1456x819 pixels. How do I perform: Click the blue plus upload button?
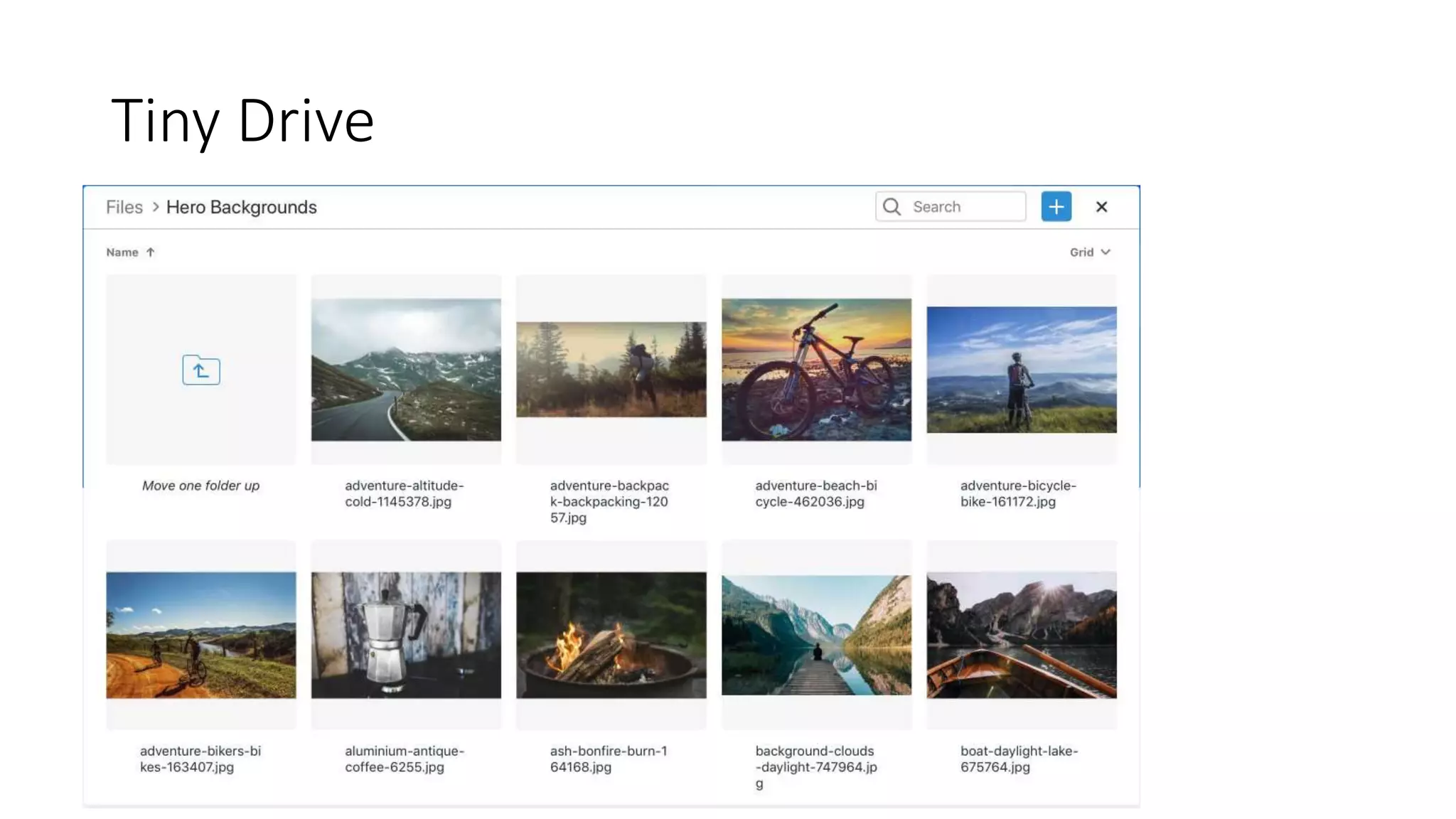[1056, 207]
